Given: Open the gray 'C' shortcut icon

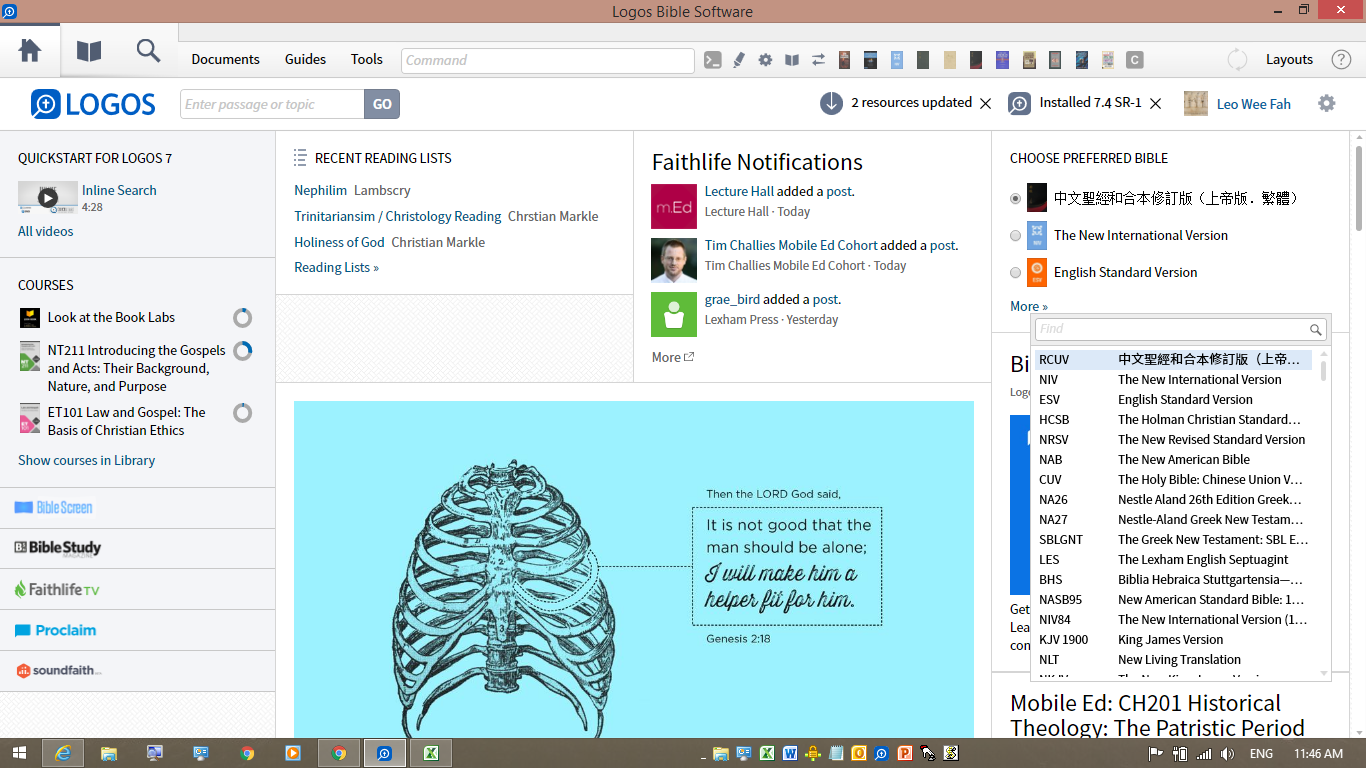Looking at the screenshot, I should [1134, 60].
